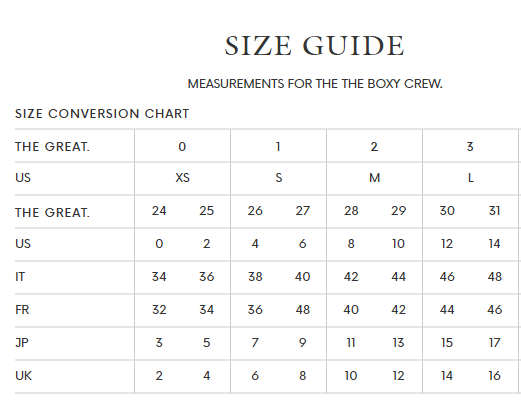The image size is (521, 417).
Task: Select the UK size 16 cell
Action: pyautogui.click(x=494, y=376)
